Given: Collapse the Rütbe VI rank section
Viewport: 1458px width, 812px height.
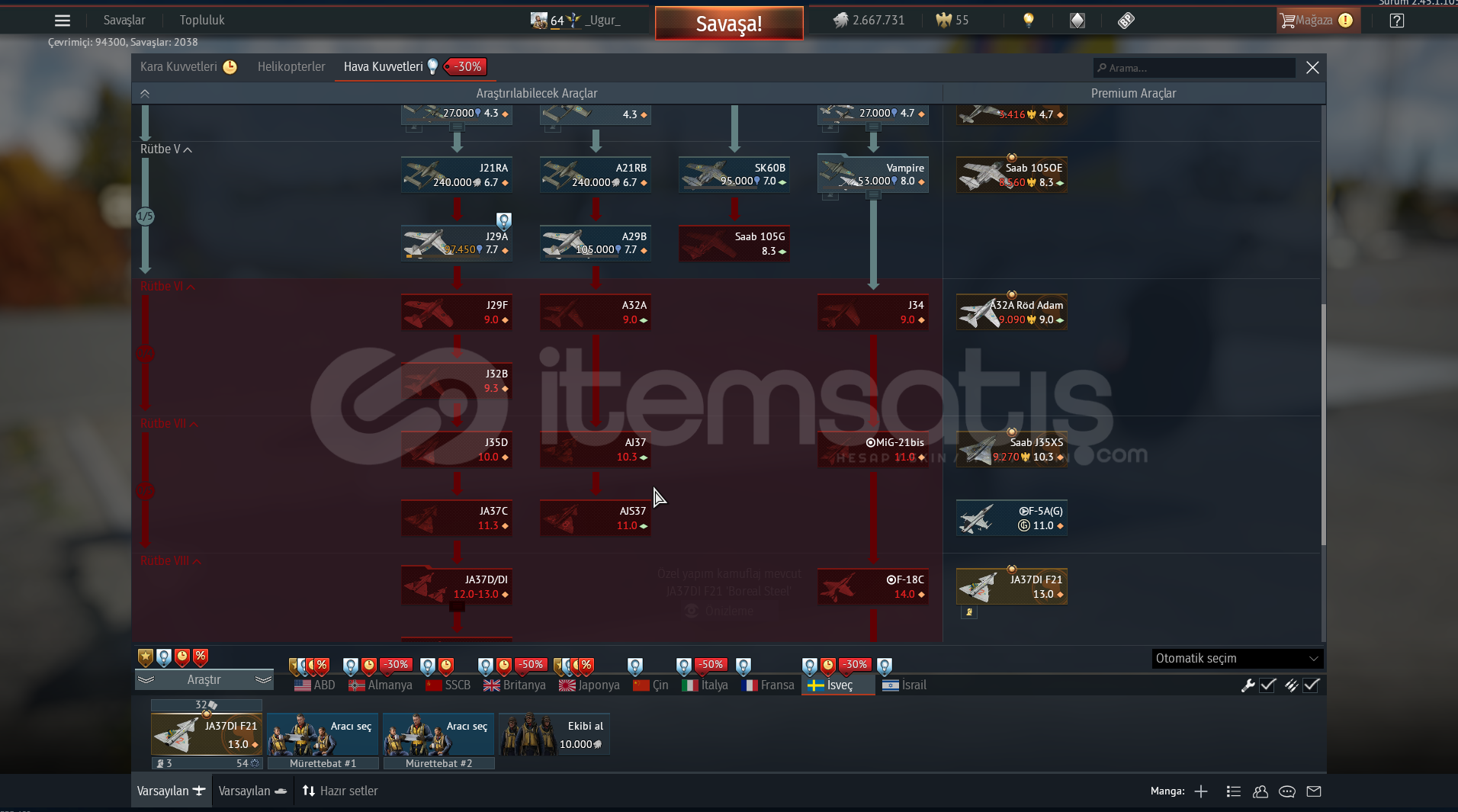Looking at the screenshot, I should tap(168, 287).
